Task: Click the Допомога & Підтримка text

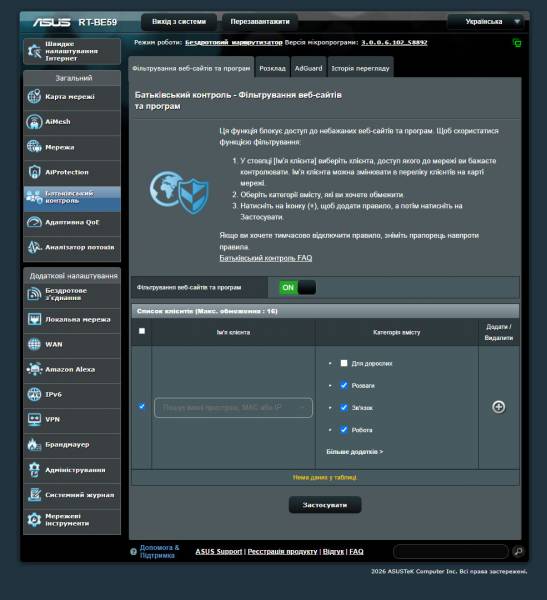Action: [159, 551]
